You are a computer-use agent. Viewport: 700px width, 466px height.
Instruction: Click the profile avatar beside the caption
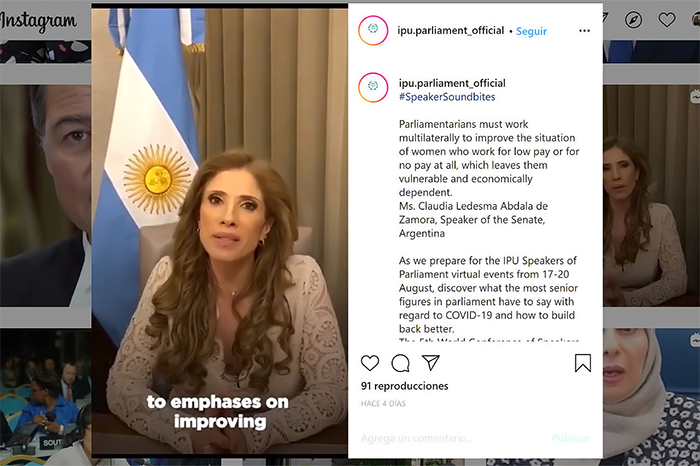(x=373, y=87)
